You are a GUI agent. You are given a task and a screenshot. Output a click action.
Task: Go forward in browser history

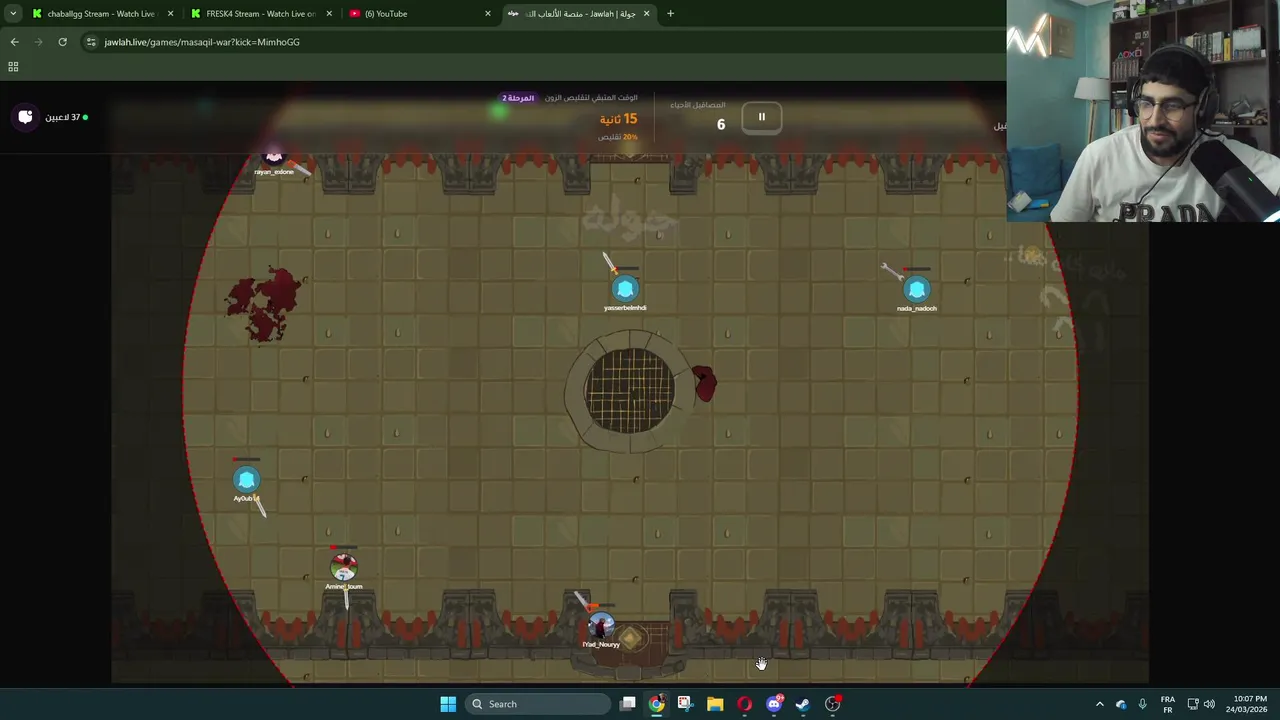(38, 42)
